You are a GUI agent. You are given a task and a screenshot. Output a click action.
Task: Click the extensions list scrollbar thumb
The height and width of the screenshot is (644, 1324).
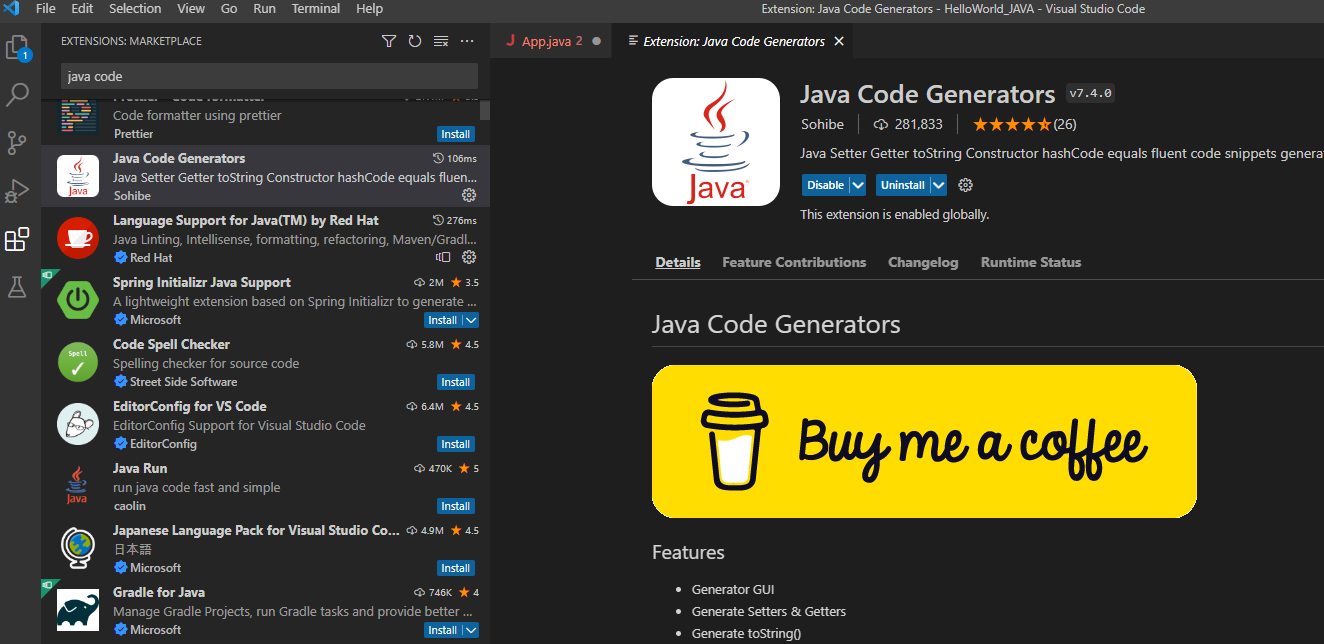pyautogui.click(x=485, y=109)
